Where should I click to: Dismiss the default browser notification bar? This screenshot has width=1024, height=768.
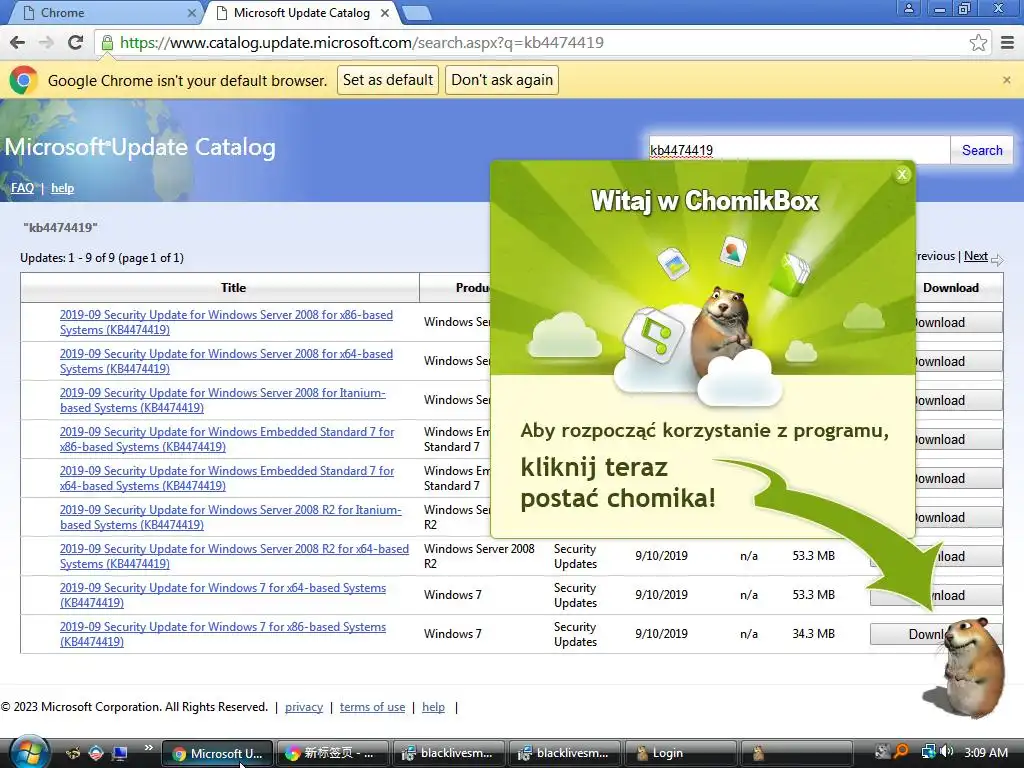click(x=1006, y=80)
